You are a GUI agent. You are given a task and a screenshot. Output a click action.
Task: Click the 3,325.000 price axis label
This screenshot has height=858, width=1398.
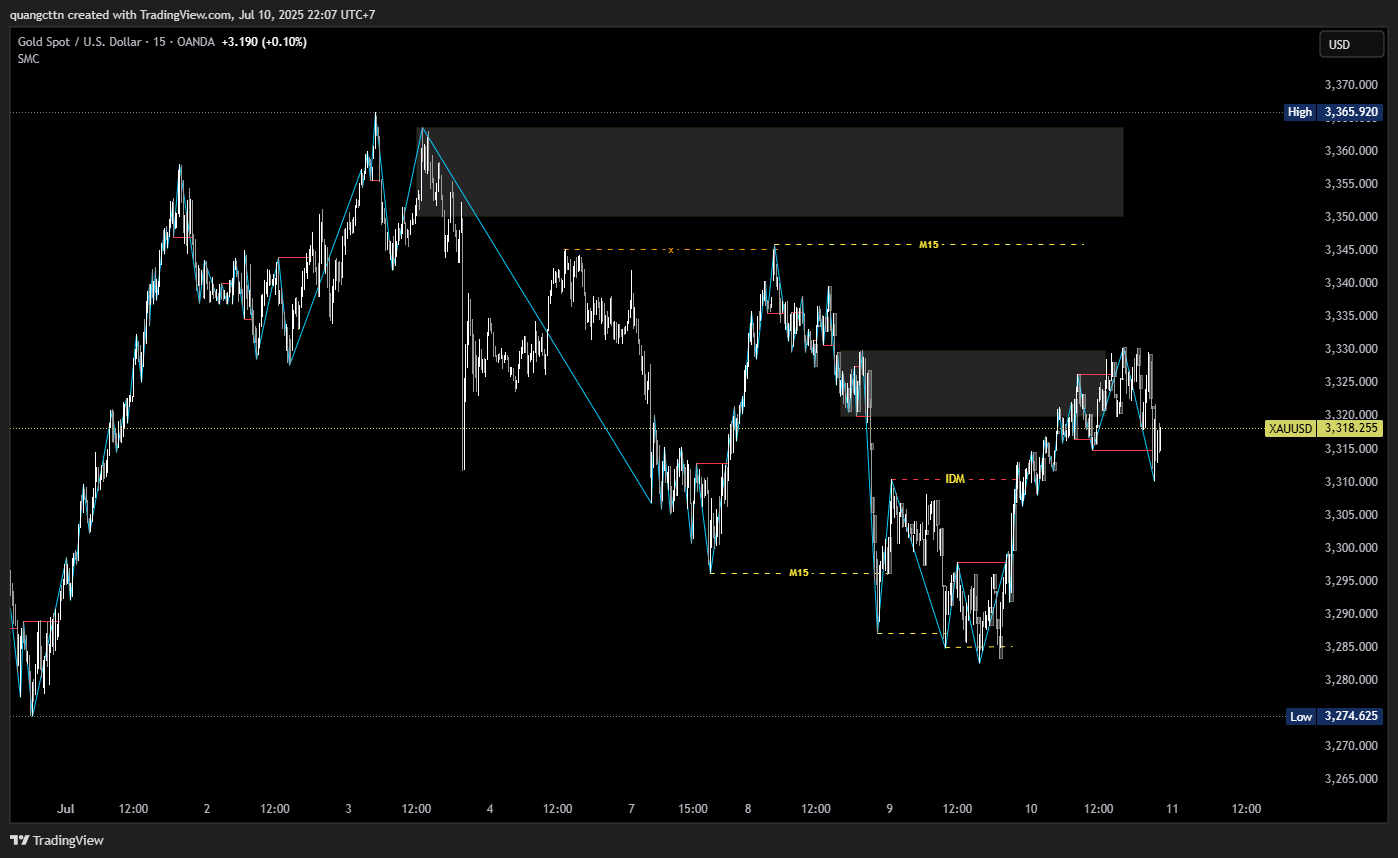[x=1352, y=382]
